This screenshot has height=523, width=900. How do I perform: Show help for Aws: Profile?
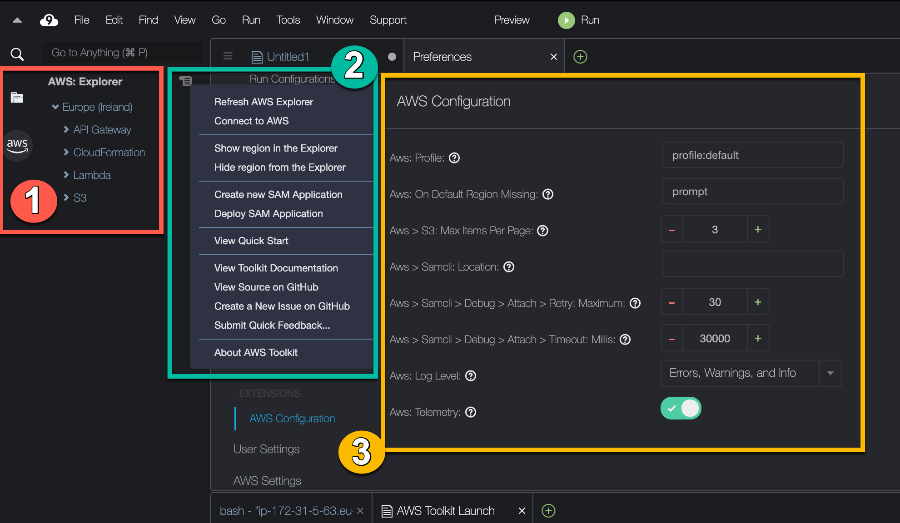454,158
